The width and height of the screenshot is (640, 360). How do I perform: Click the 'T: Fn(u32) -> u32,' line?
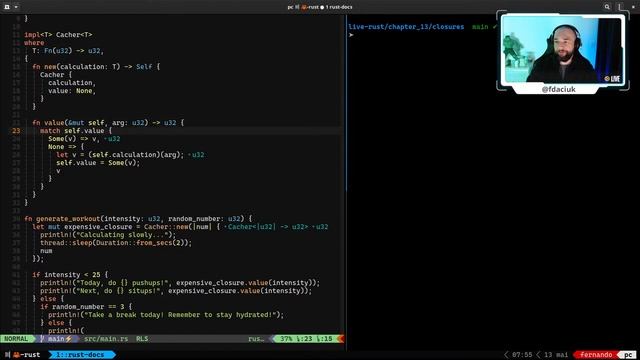click(x=68, y=51)
